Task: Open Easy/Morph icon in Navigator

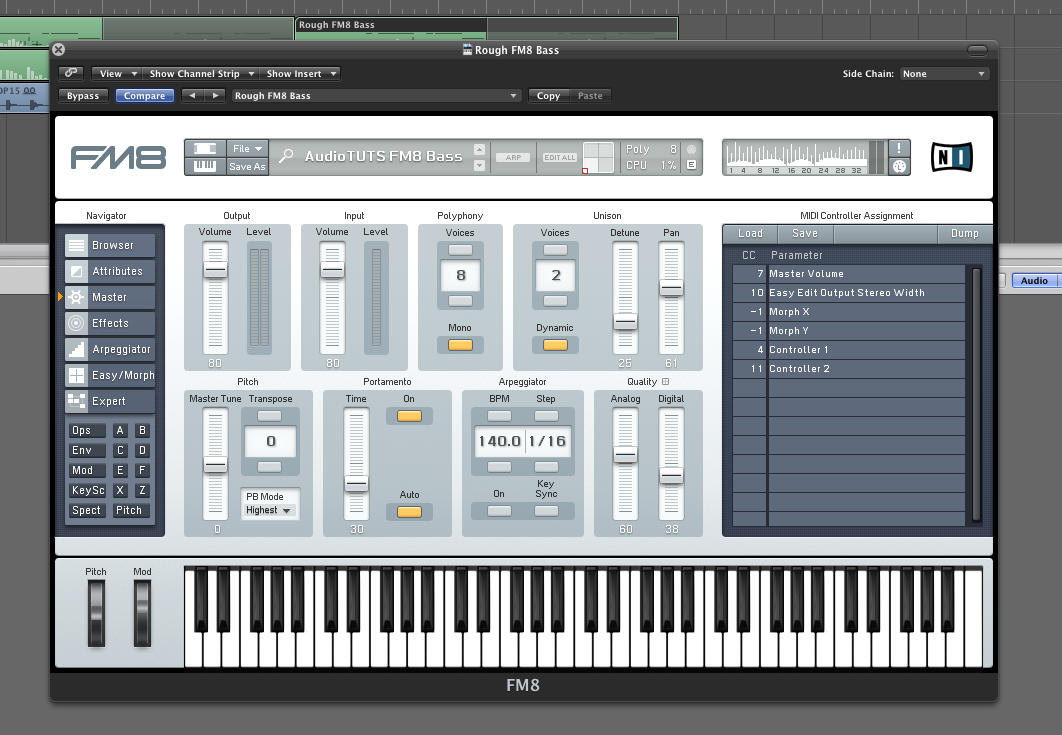Action: tap(76, 375)
